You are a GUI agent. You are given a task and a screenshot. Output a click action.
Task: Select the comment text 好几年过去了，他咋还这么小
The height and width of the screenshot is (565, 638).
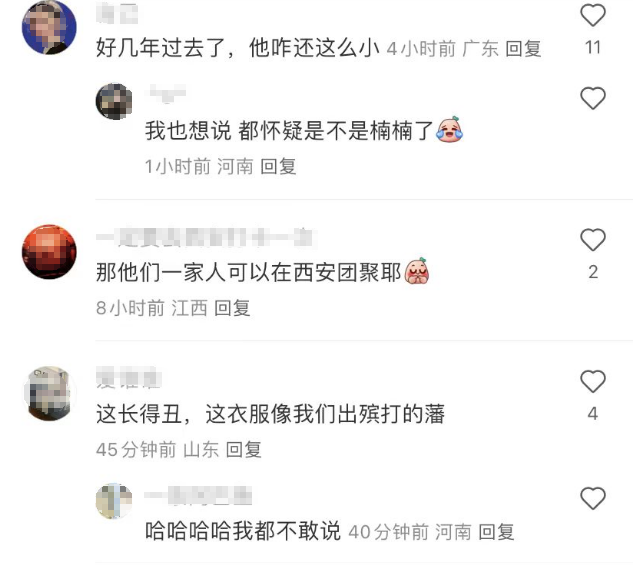click(238, 48)
